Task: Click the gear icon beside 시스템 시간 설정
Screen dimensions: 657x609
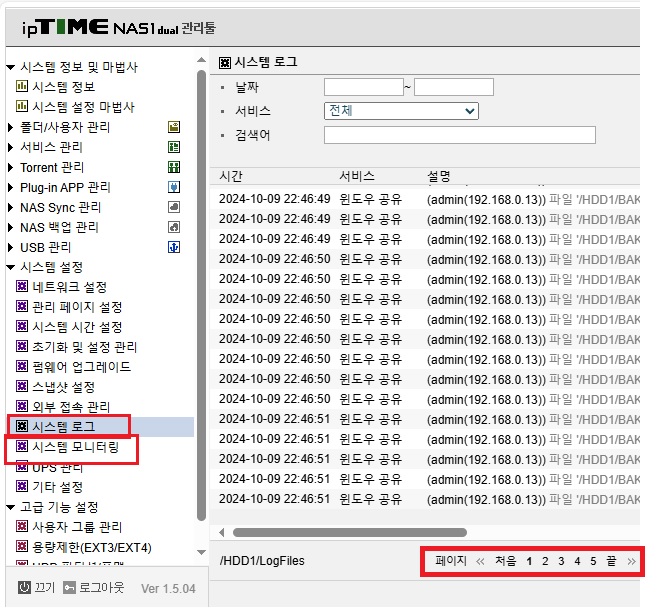Action: click(22, 326)
